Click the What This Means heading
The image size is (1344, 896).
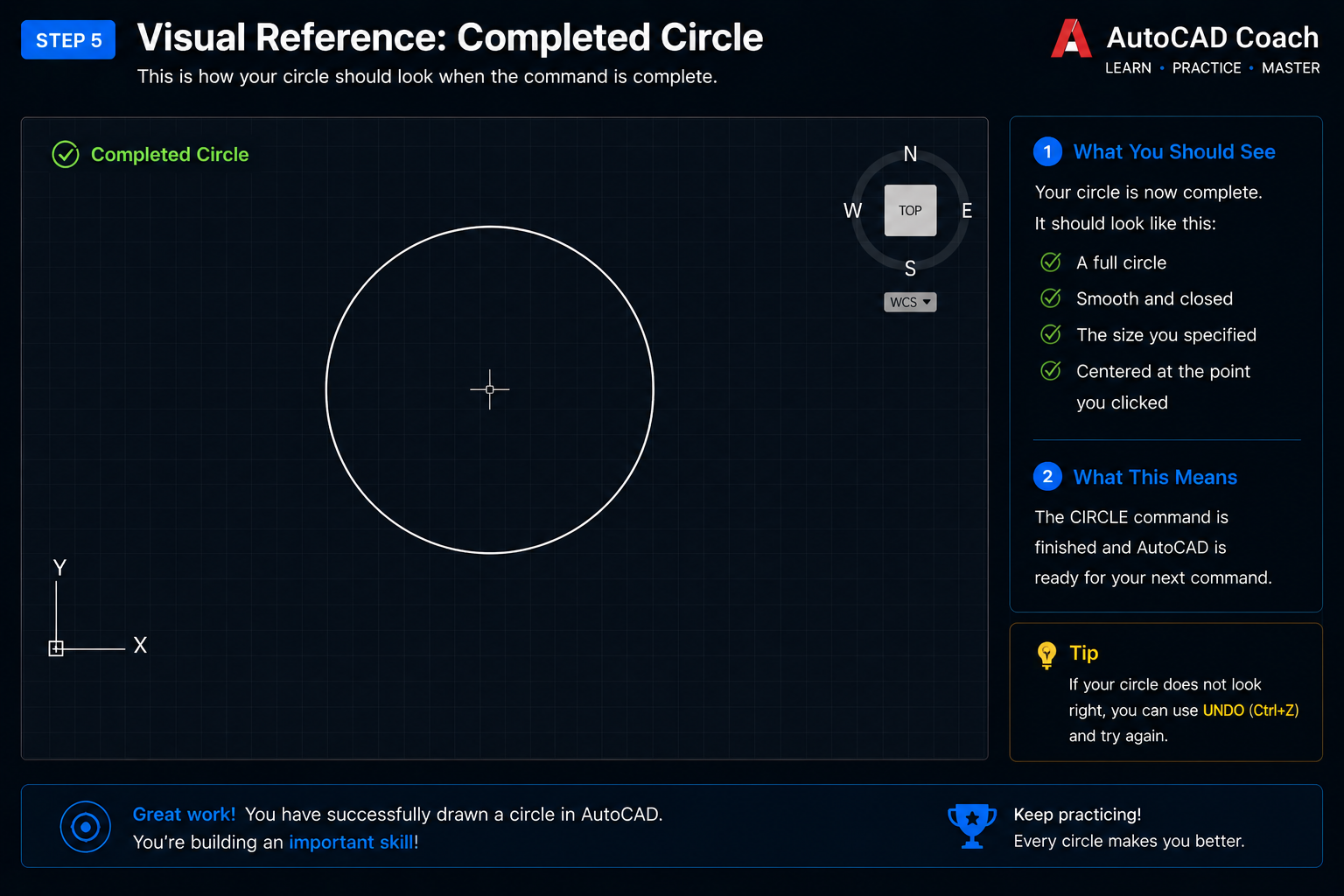[1155, 478]
